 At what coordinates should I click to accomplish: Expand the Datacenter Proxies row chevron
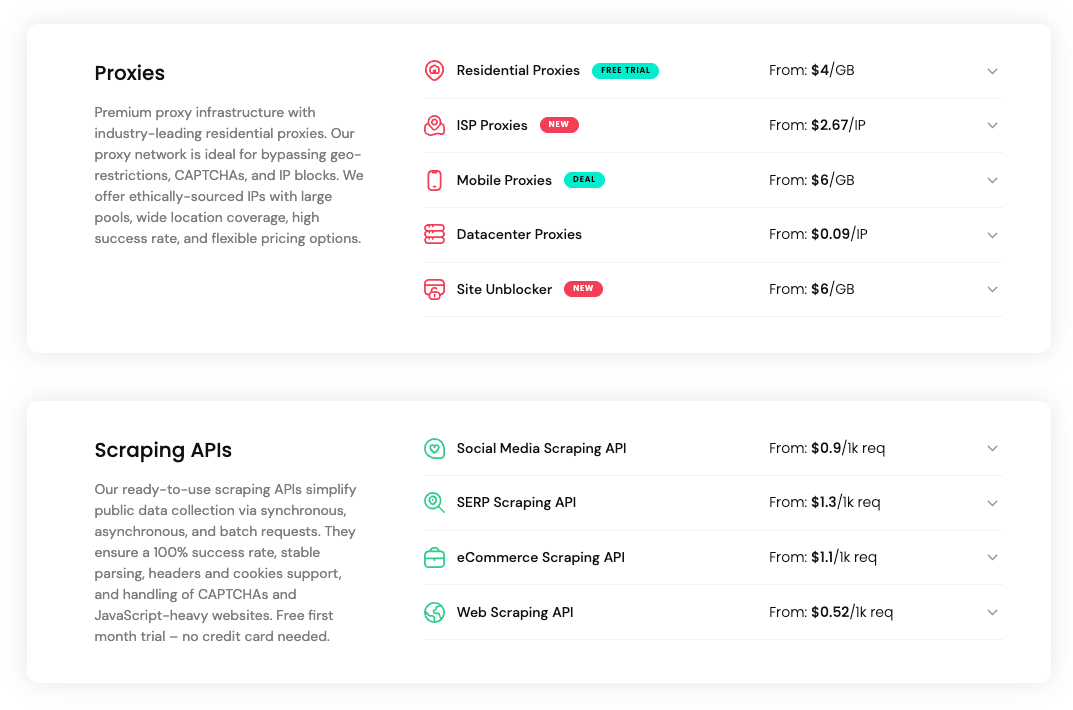pos(992,235)
